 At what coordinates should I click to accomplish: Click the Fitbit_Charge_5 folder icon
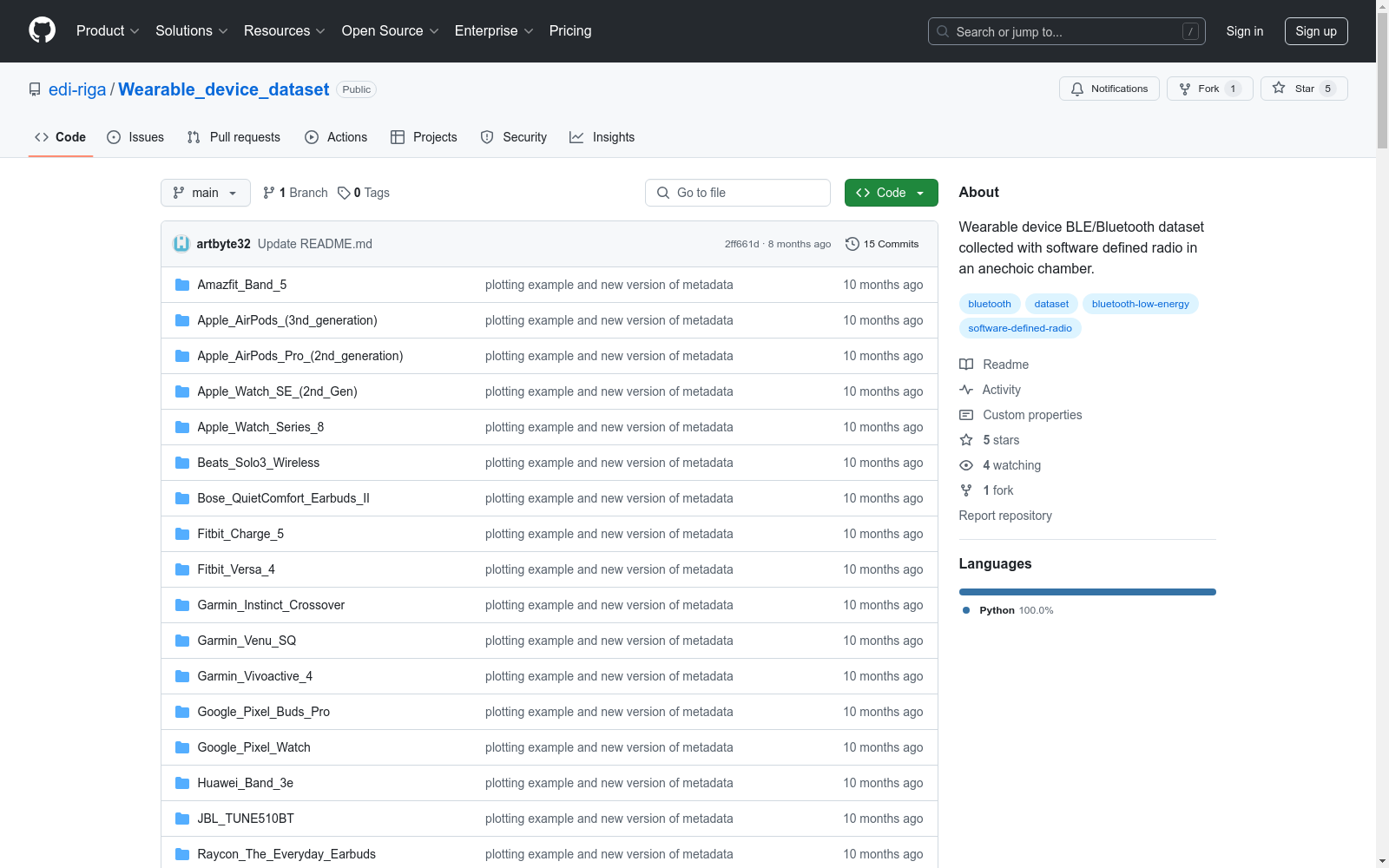[x=182, y=534]
